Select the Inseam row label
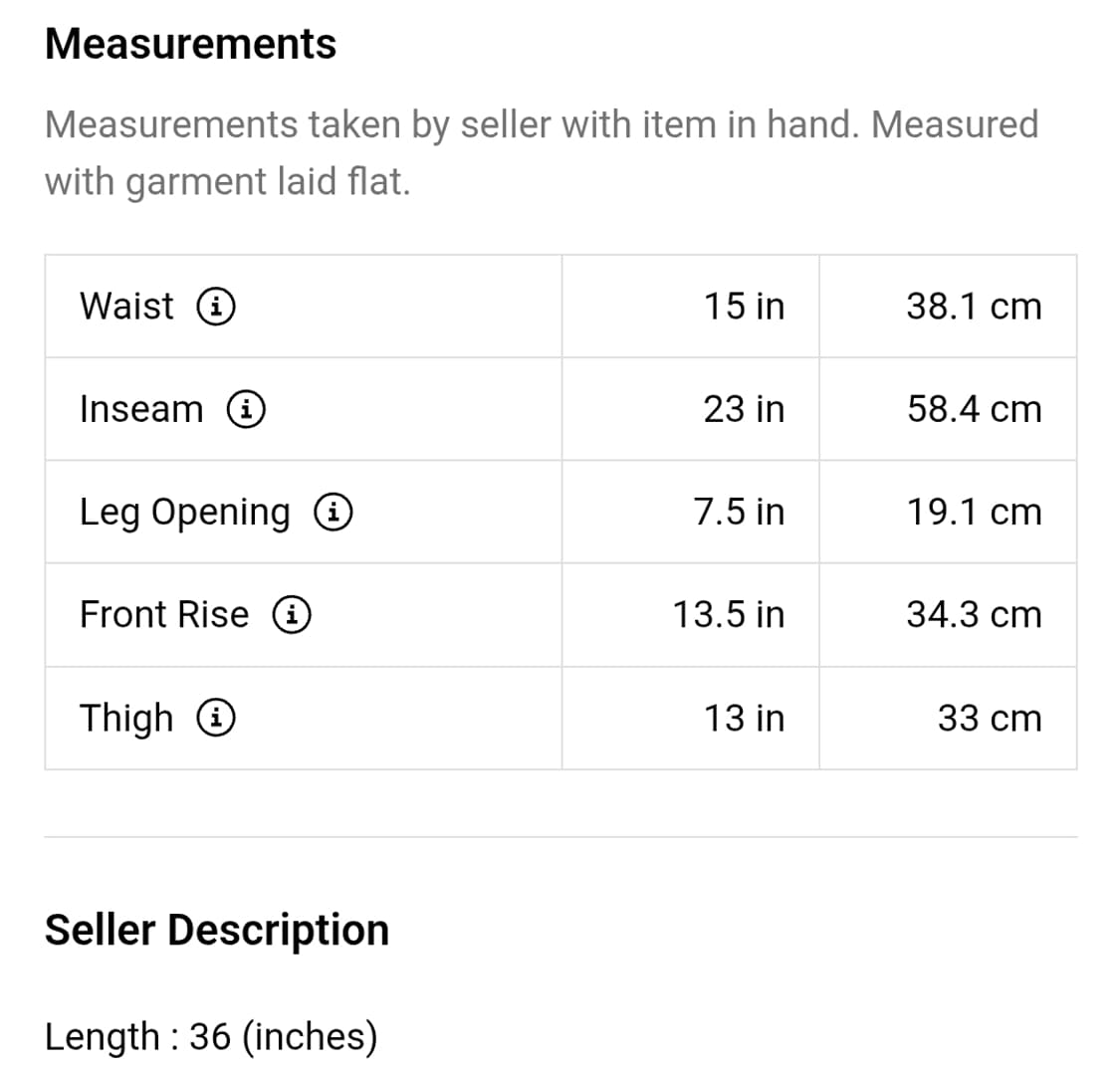 [x=141, y=409]
